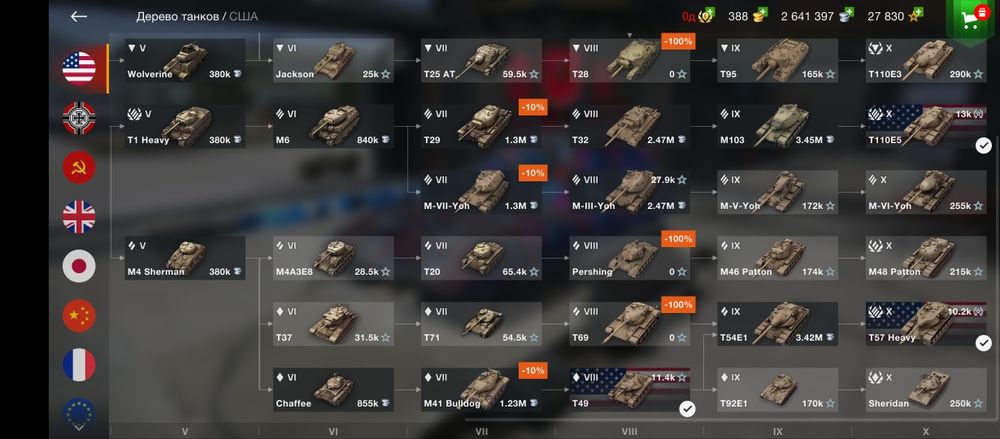Select the Japan nation flag
The height and width of the screenshot is (439, 1000).
(x=79, y=266)
